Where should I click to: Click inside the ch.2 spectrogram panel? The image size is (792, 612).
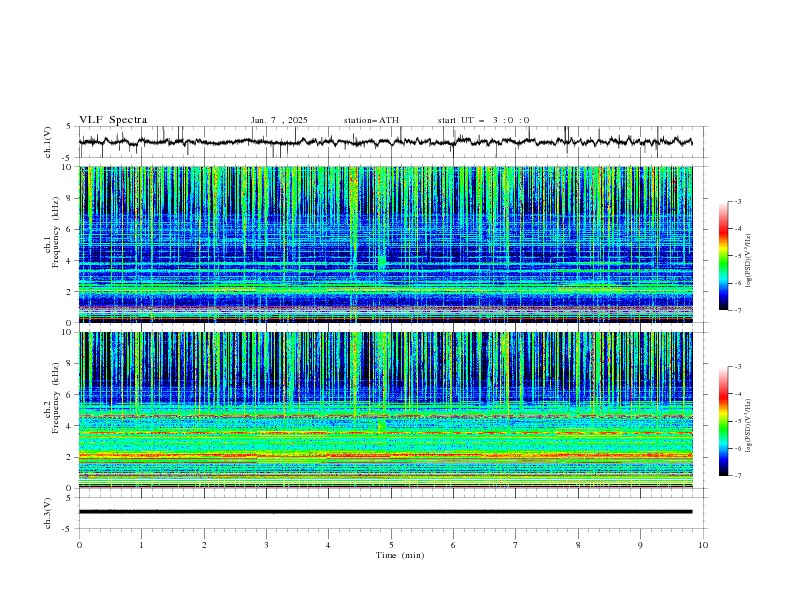click(385, 410)
